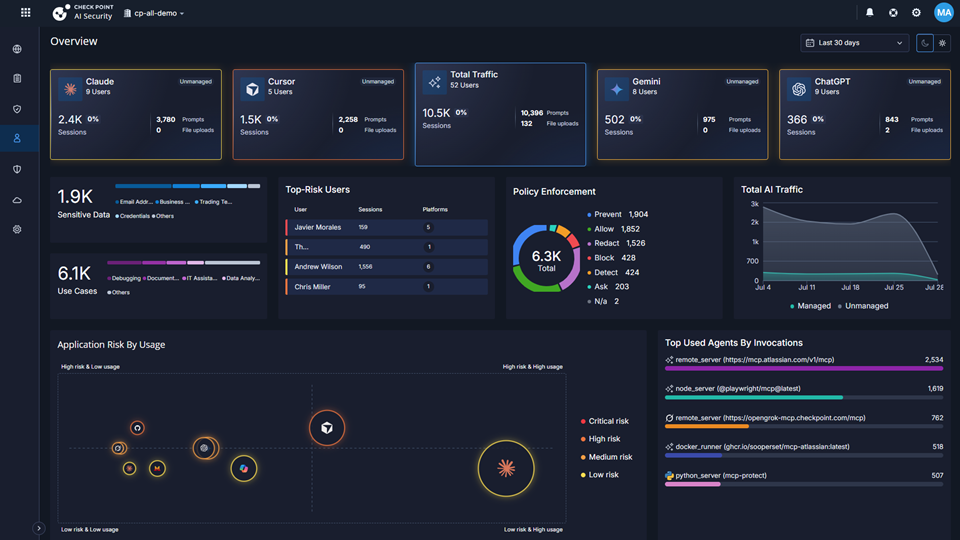Open the apps grid launcher icon
The image size is (960, 540).
pos(25,12)
